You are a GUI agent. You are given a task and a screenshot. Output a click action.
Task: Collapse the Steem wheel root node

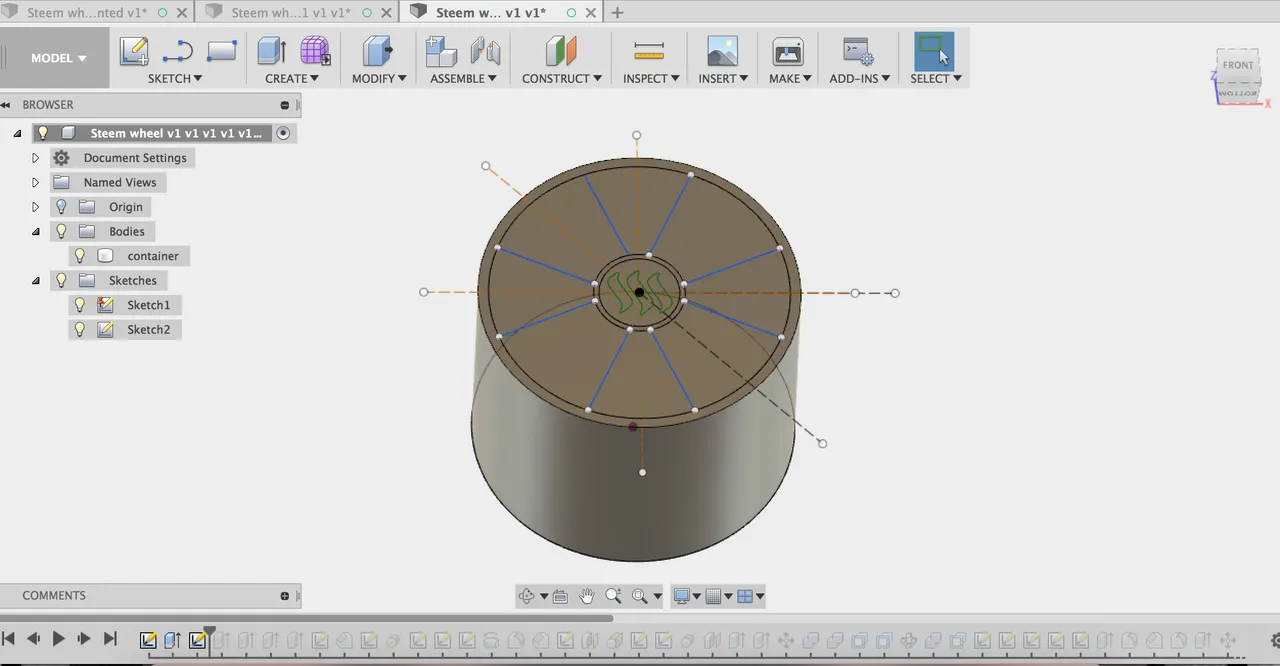click(17, 133)
